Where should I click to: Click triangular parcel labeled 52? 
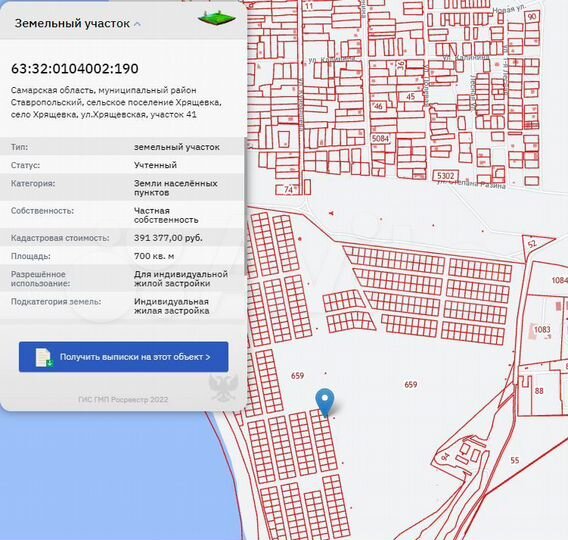(x=534, y=245)
